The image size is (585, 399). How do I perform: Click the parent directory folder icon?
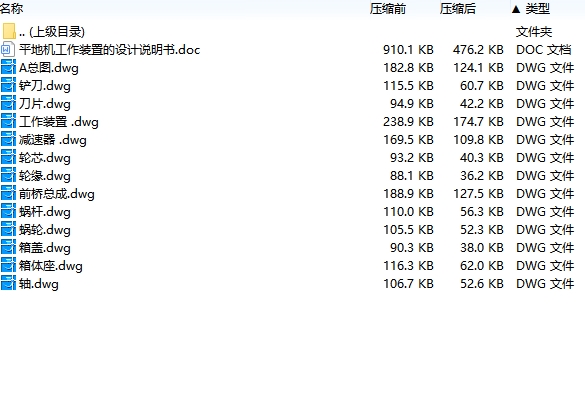(x=9, y=31)
